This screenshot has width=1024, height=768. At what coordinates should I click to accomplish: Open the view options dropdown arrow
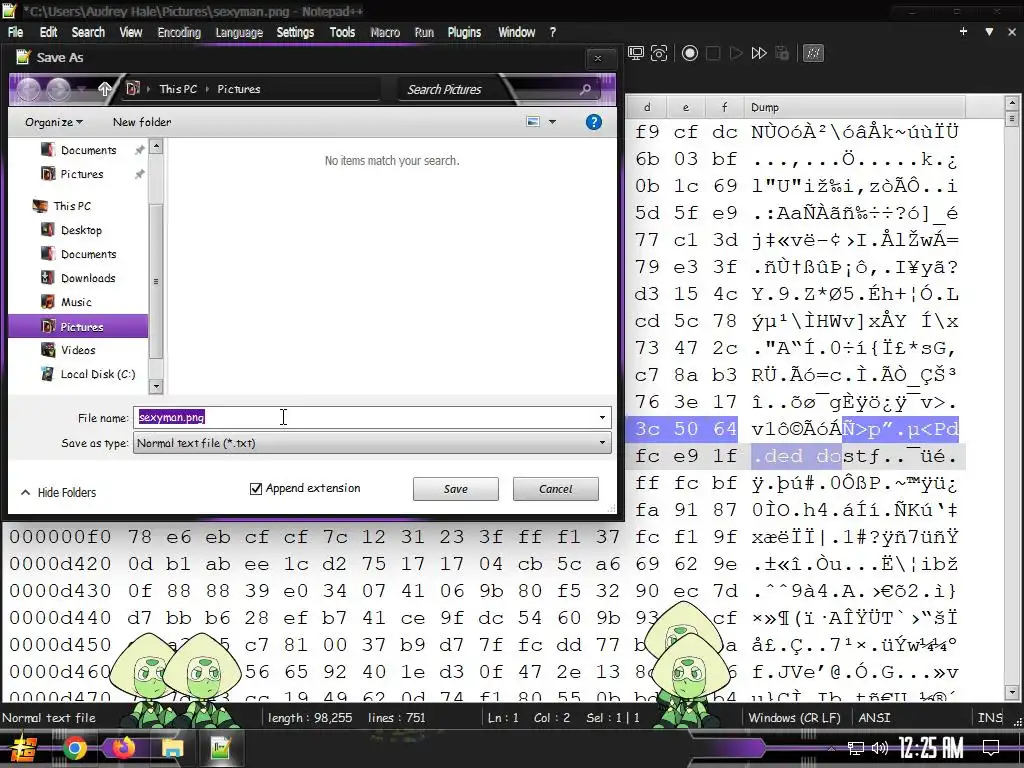tap(552, 122)
